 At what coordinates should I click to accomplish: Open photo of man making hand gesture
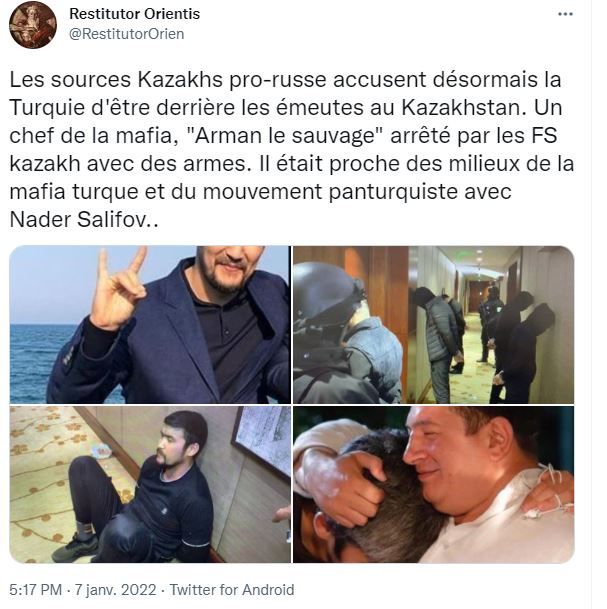pyautogui.click(x=150, y=325)
